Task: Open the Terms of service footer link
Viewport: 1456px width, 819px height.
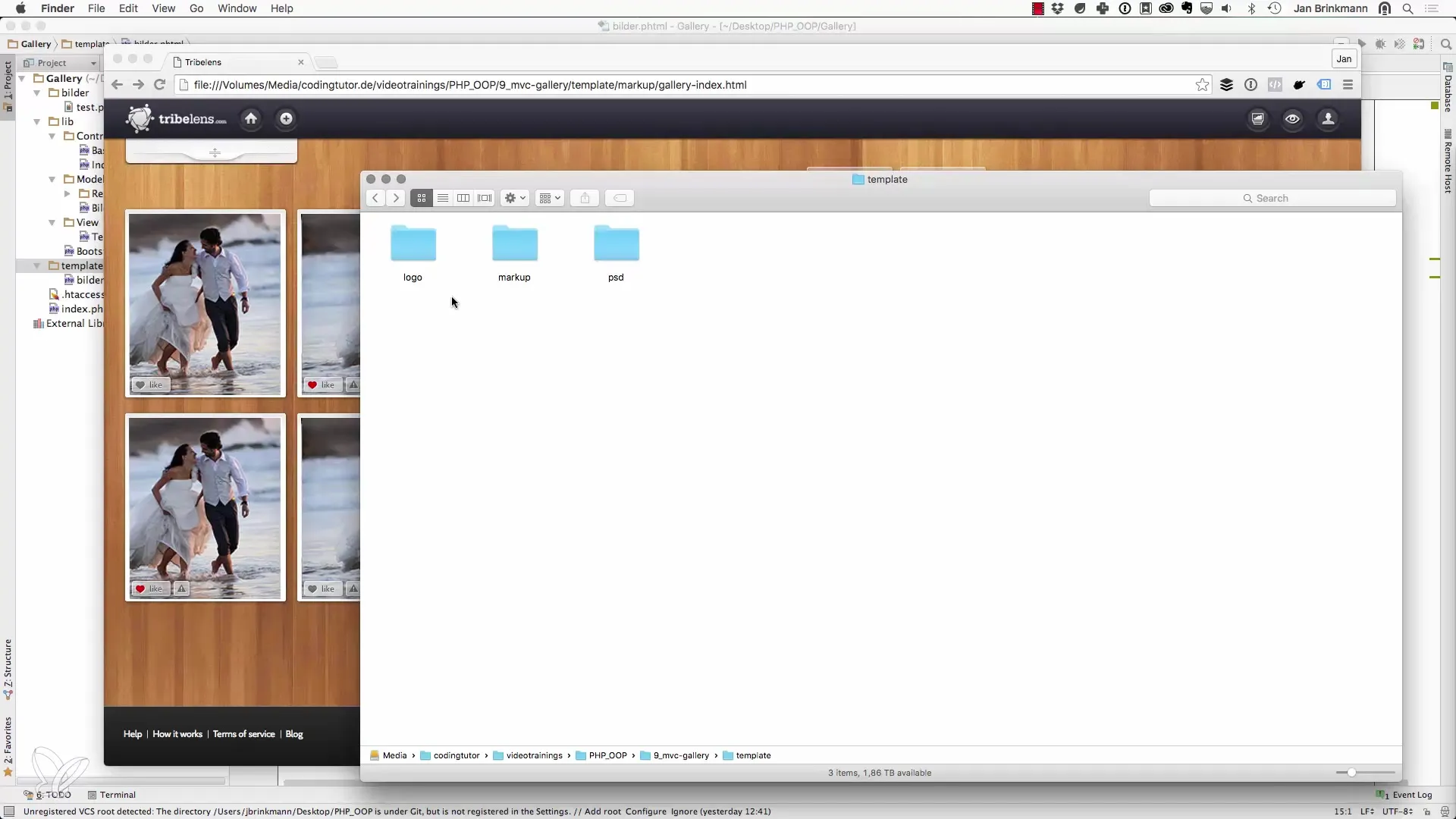Action: pos(243,734)
